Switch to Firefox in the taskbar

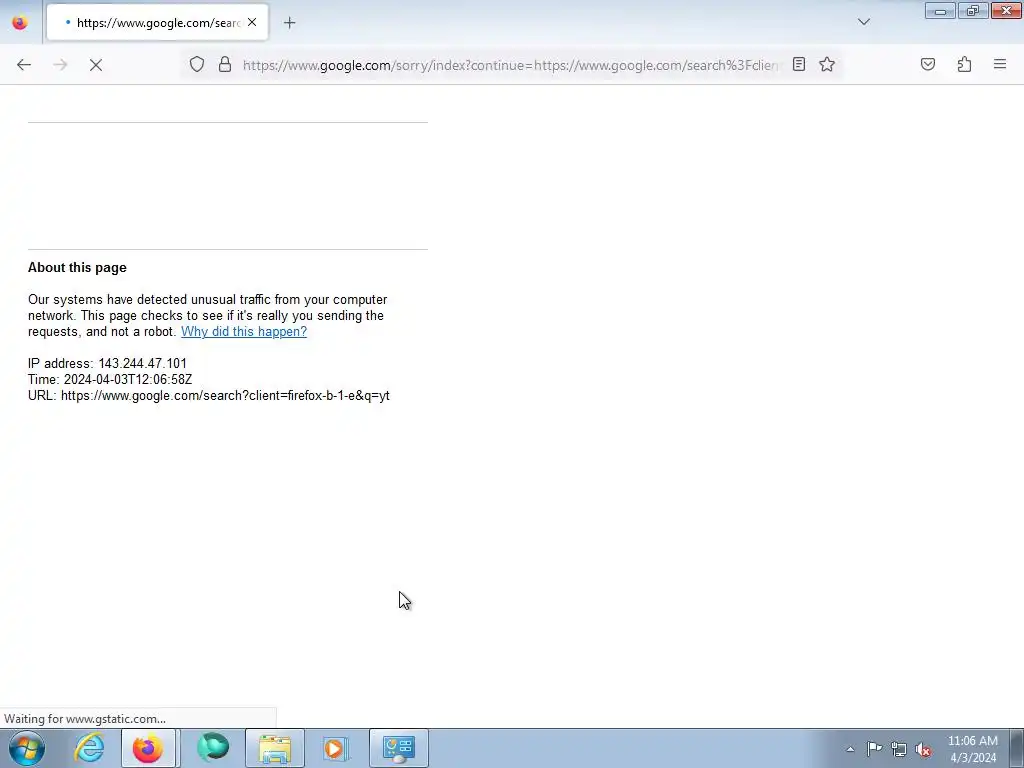[x=148, y=748]
